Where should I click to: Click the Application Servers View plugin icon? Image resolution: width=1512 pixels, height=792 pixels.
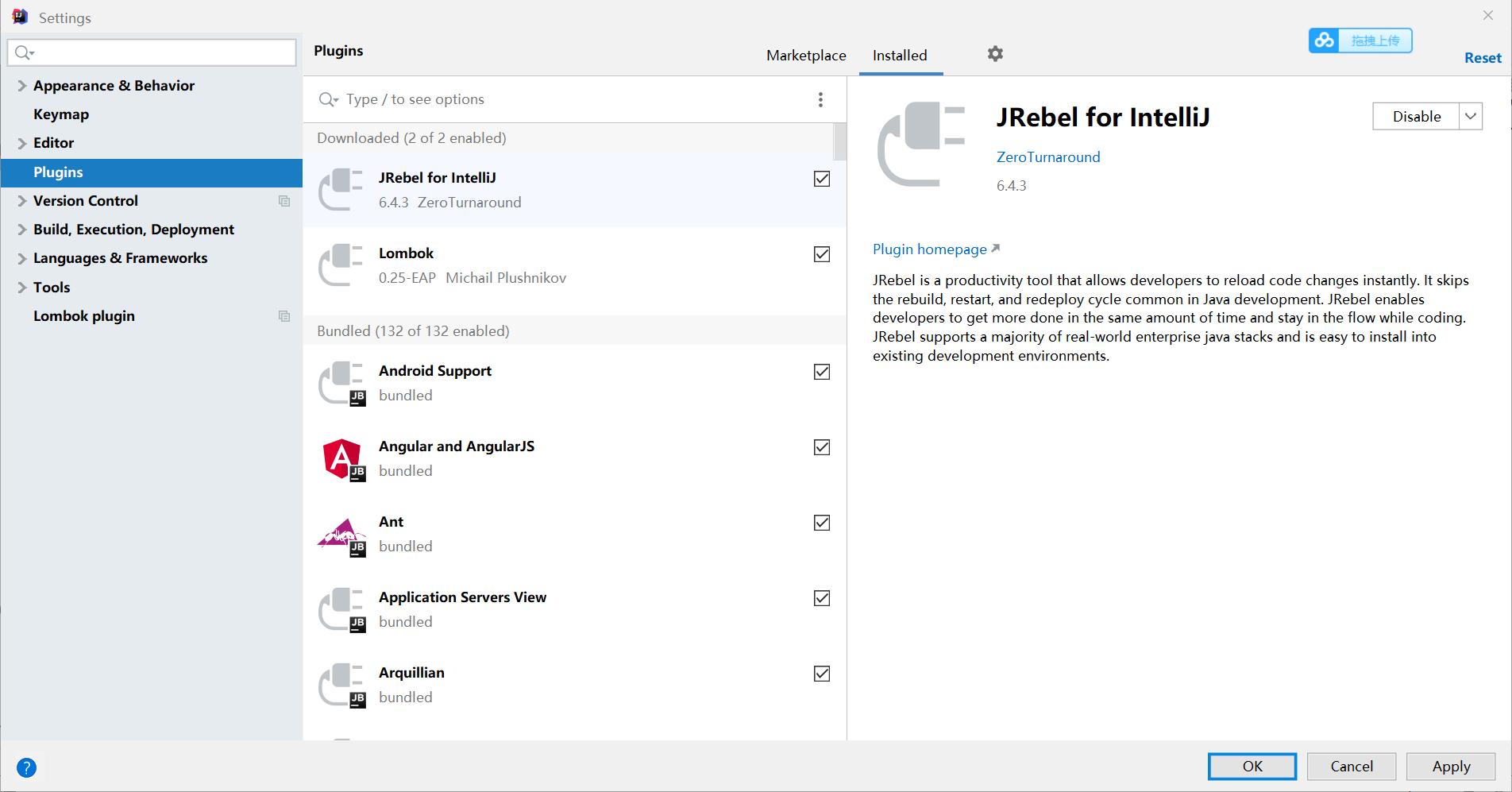tap(341, 609)
